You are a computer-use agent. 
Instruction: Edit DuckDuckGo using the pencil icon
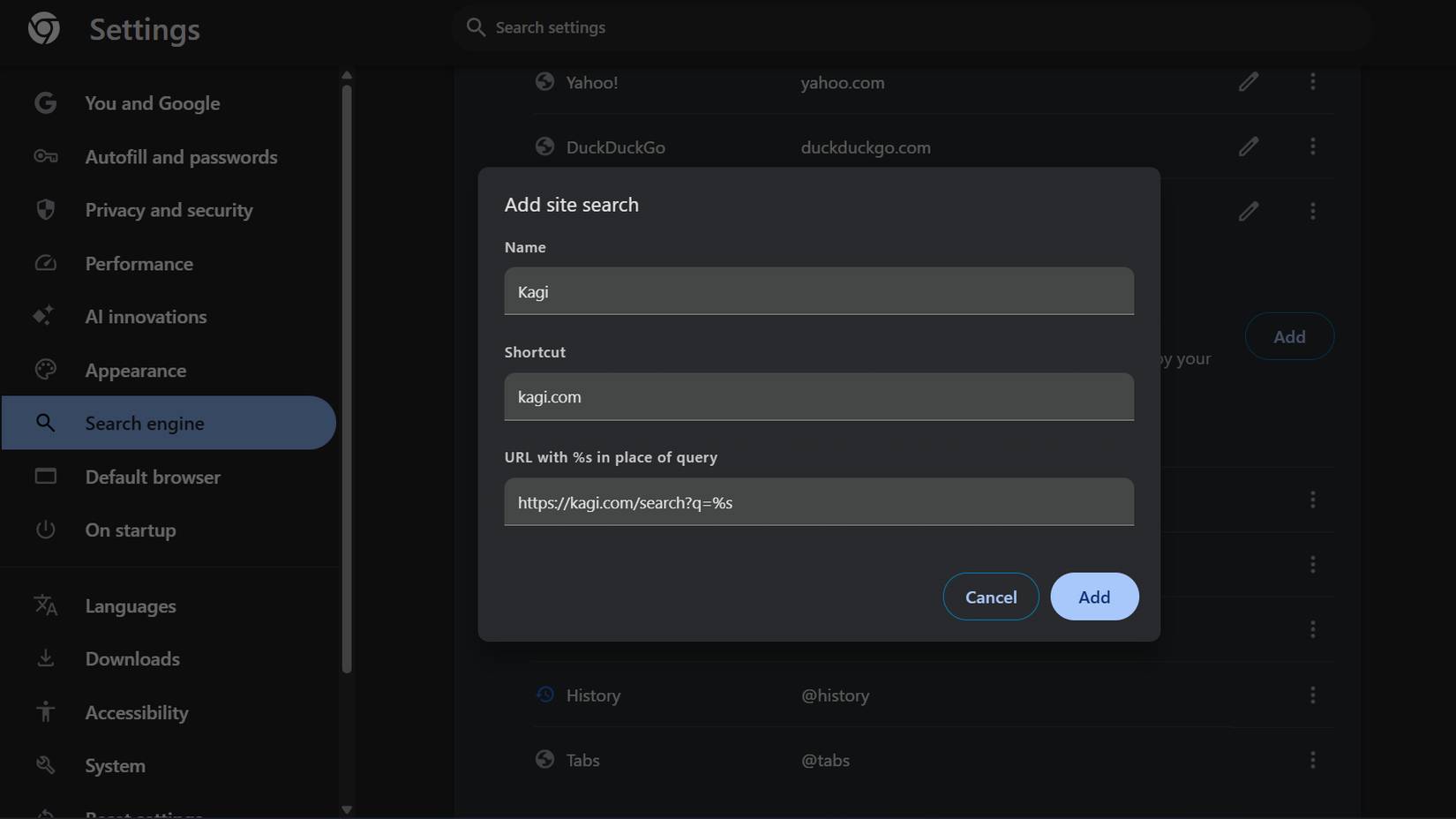point(1249,147)
